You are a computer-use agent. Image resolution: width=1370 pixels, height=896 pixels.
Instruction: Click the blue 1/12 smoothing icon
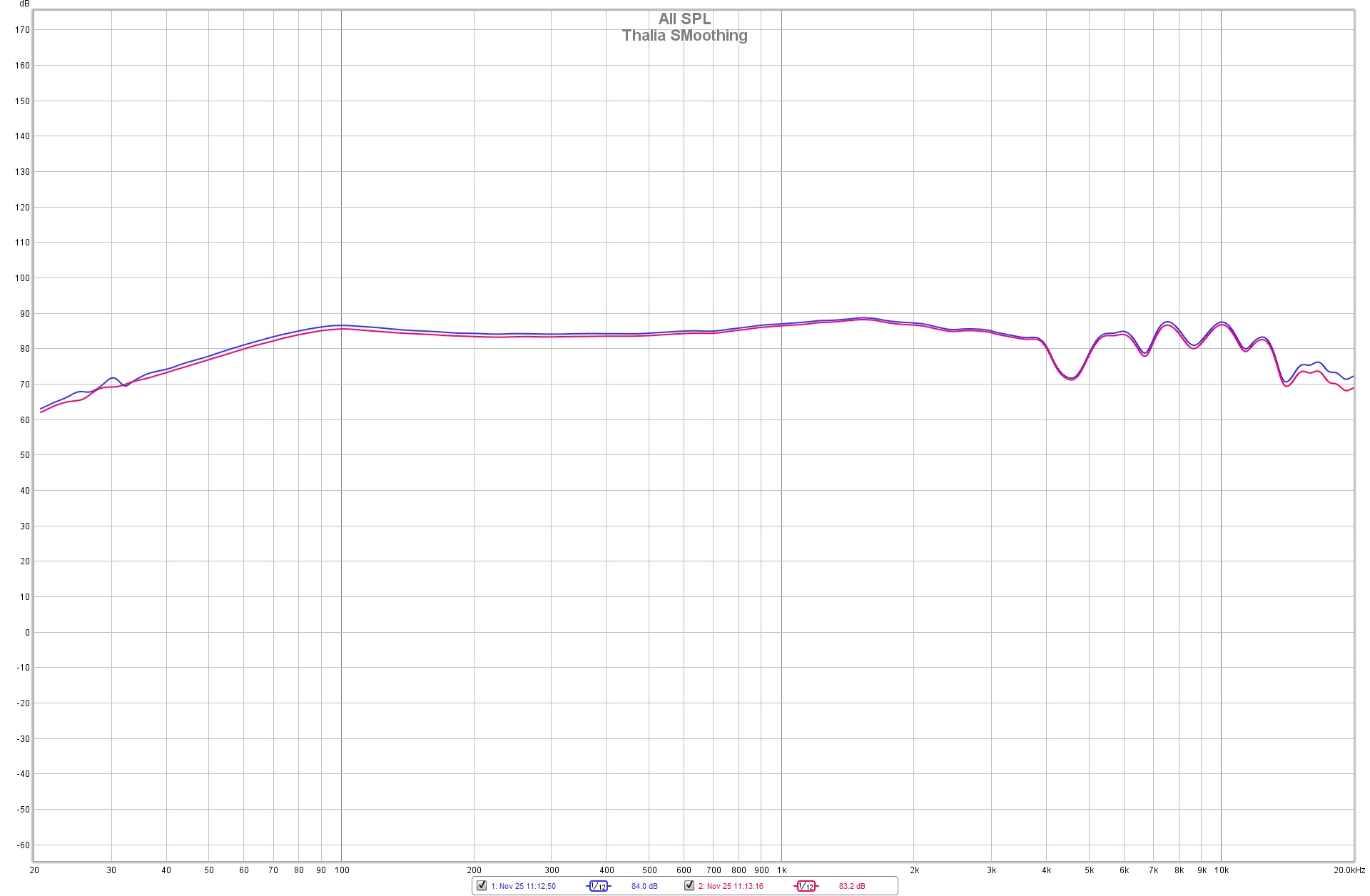(x=598, y=886)
